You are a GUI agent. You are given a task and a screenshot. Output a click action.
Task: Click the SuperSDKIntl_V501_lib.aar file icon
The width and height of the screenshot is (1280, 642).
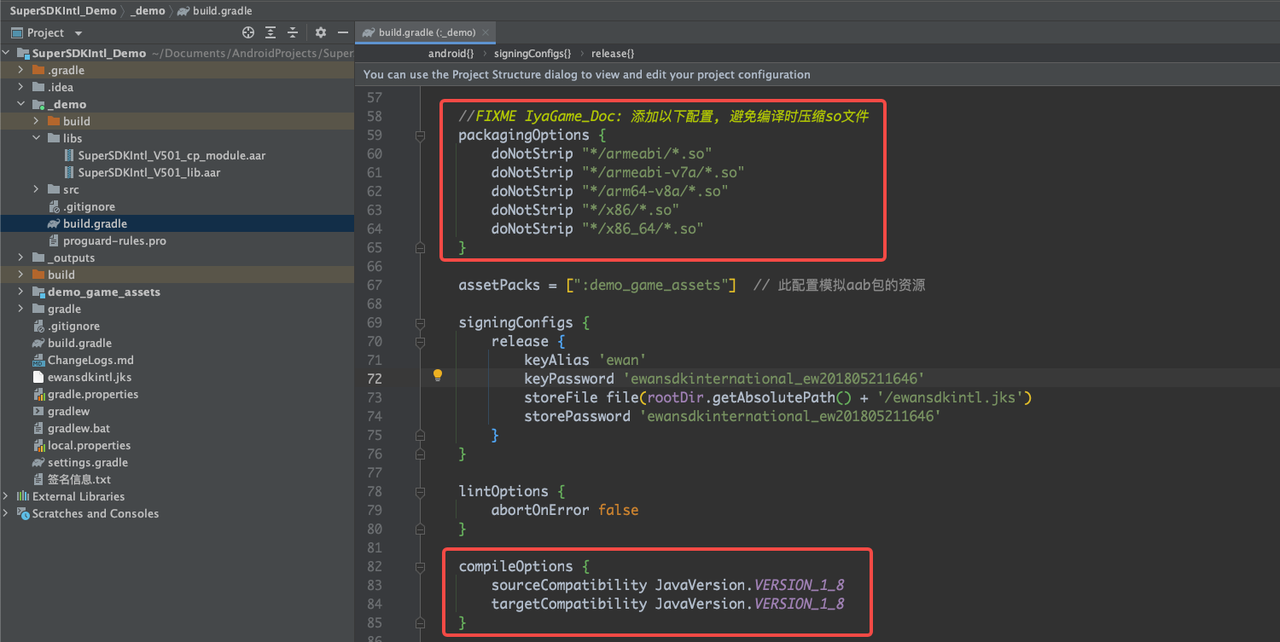[69, 173]
